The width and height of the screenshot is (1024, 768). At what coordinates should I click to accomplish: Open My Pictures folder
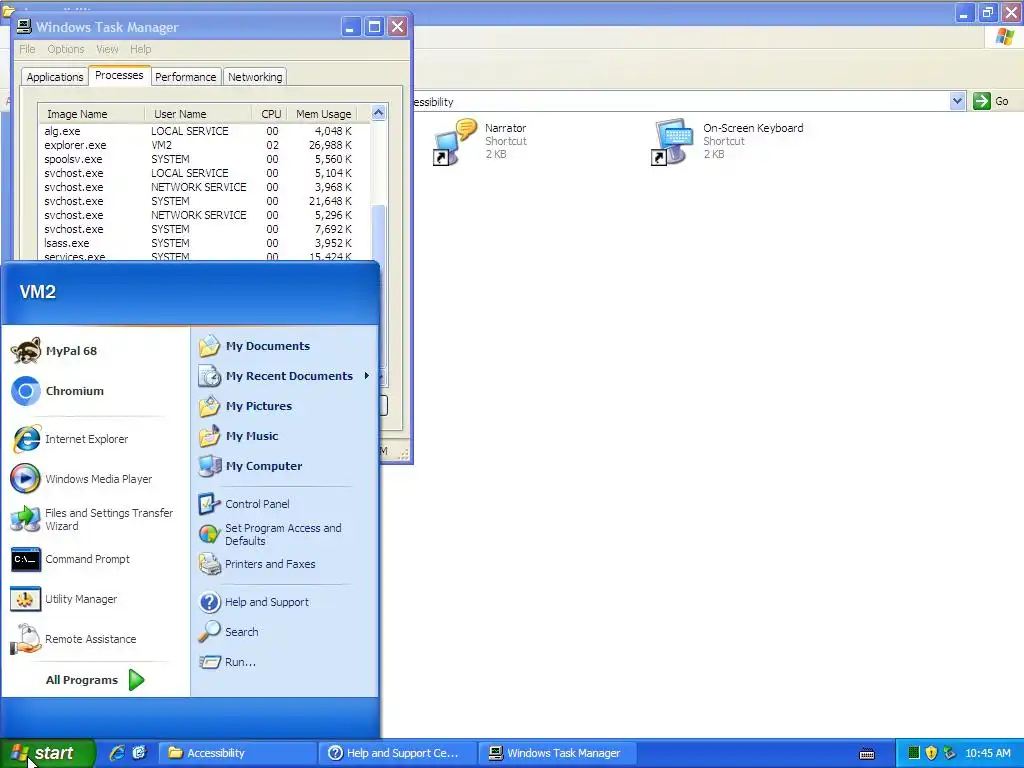point(245,406)
